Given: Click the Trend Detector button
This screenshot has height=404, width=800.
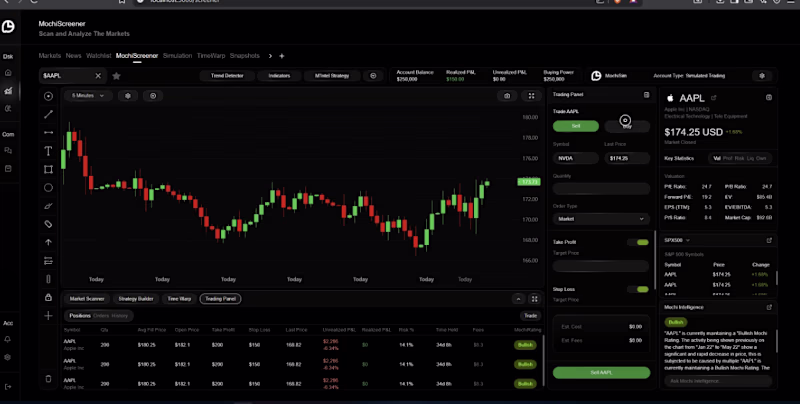Looking at the screenshot, I should tap(227, 75).
